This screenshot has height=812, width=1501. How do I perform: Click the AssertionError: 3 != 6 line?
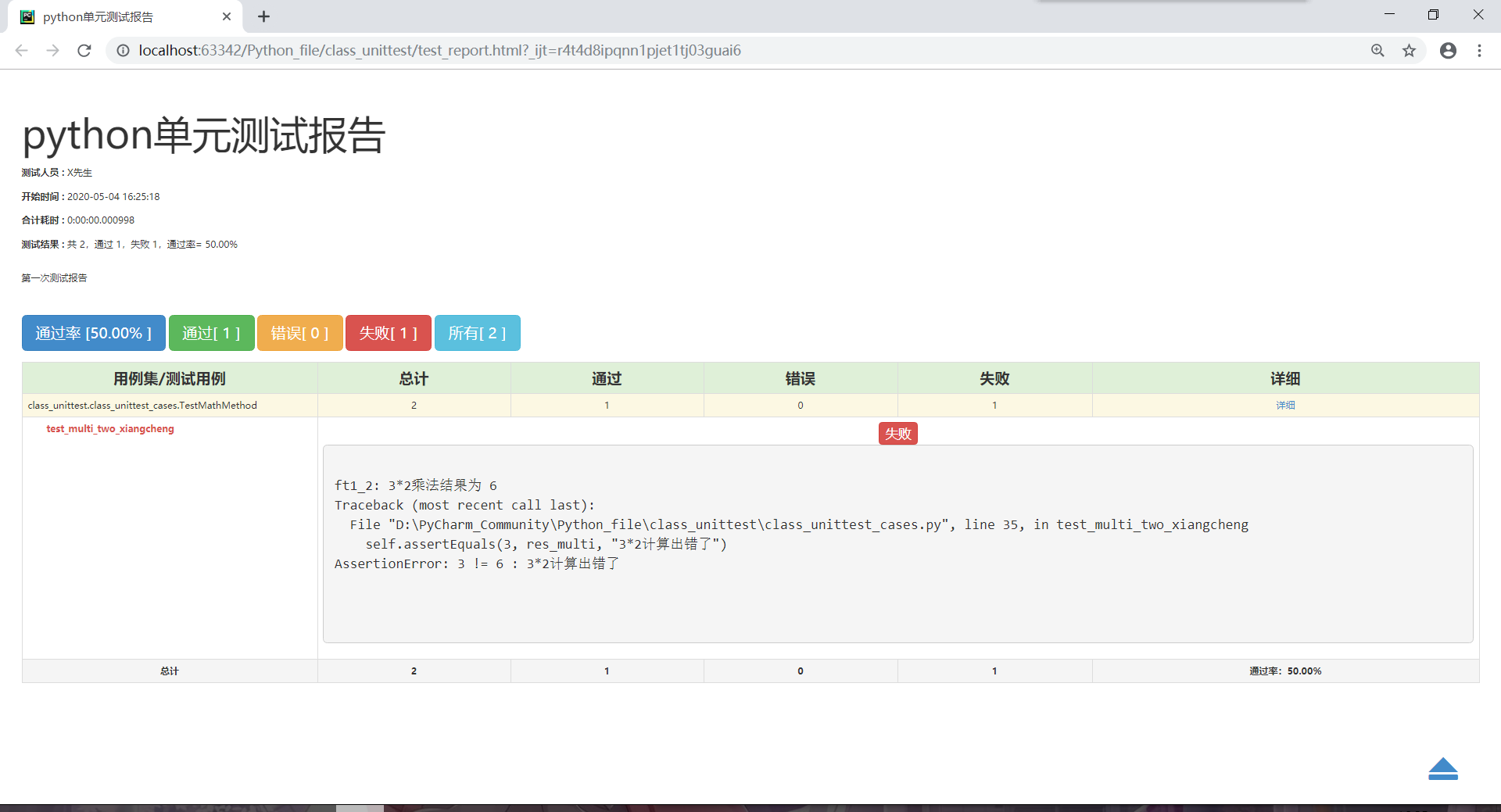point(477,564)
